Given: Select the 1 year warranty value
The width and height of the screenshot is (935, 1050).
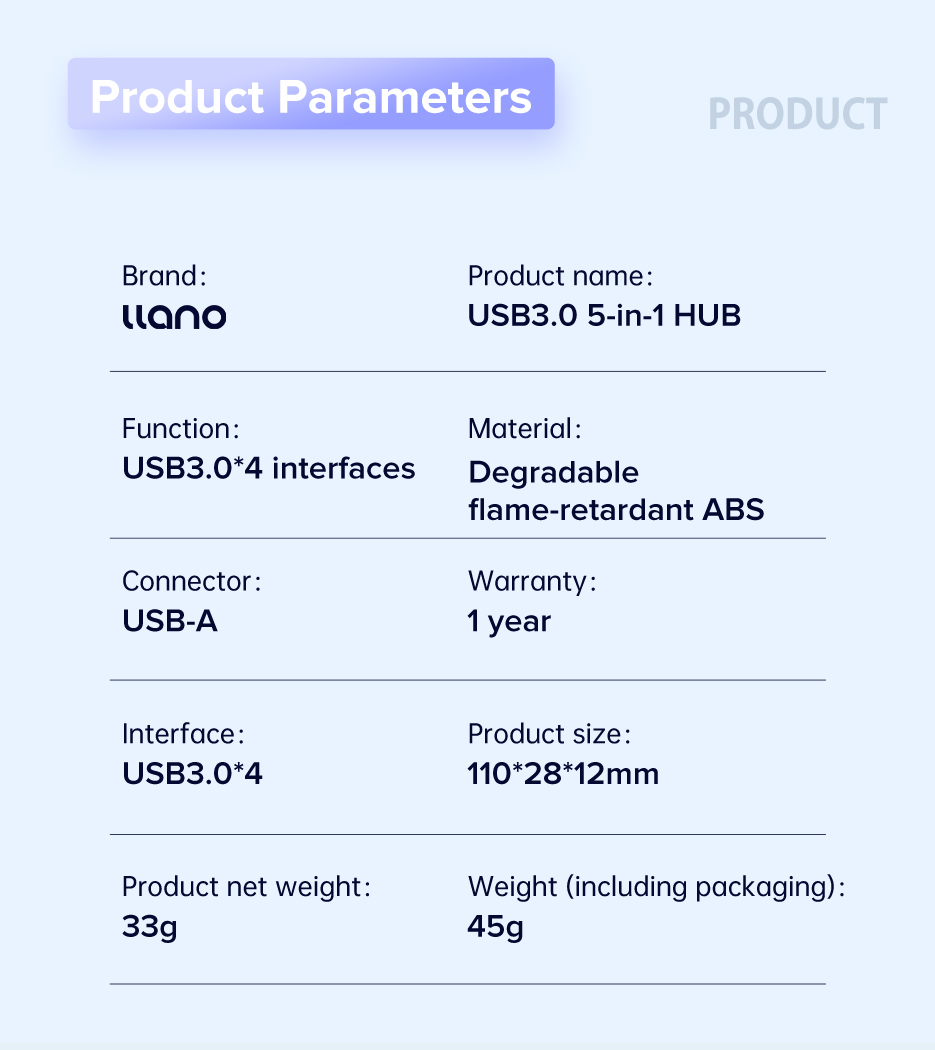Looking at the screenshot, I should click(x=509, y=621).
